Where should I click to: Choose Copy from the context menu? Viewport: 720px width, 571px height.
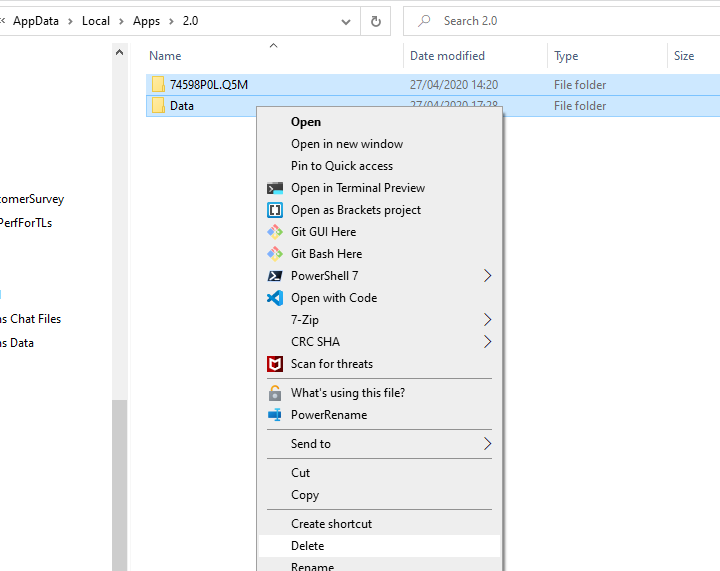pos(379,495)
